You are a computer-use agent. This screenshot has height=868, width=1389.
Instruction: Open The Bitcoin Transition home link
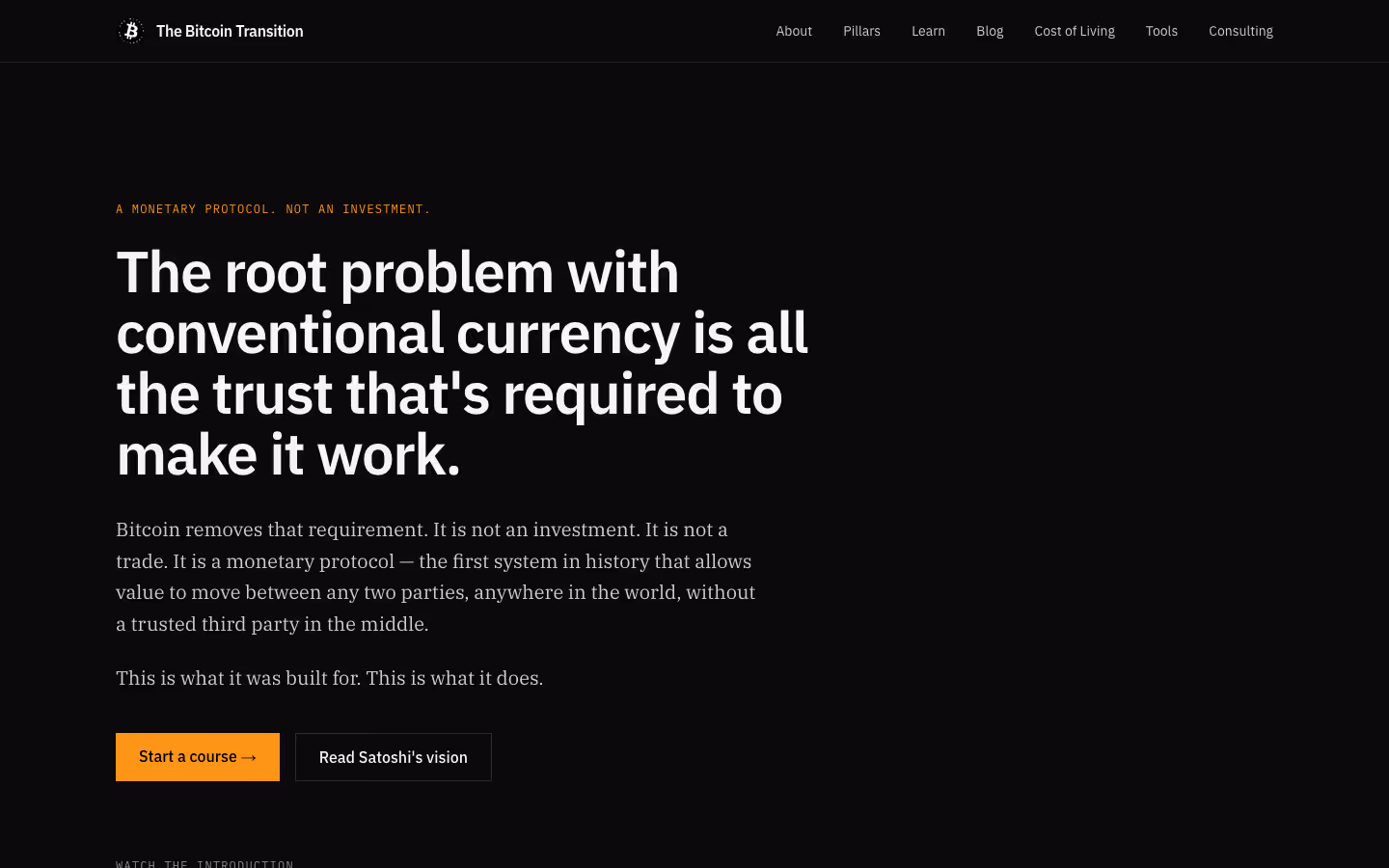210,31
